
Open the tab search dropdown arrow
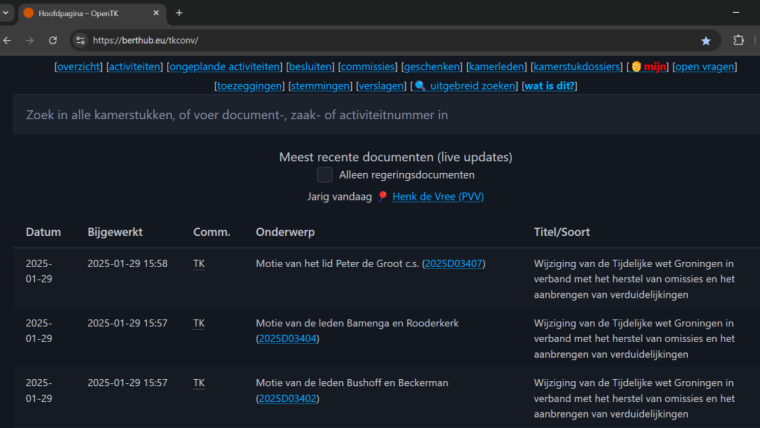coord(6,13)
